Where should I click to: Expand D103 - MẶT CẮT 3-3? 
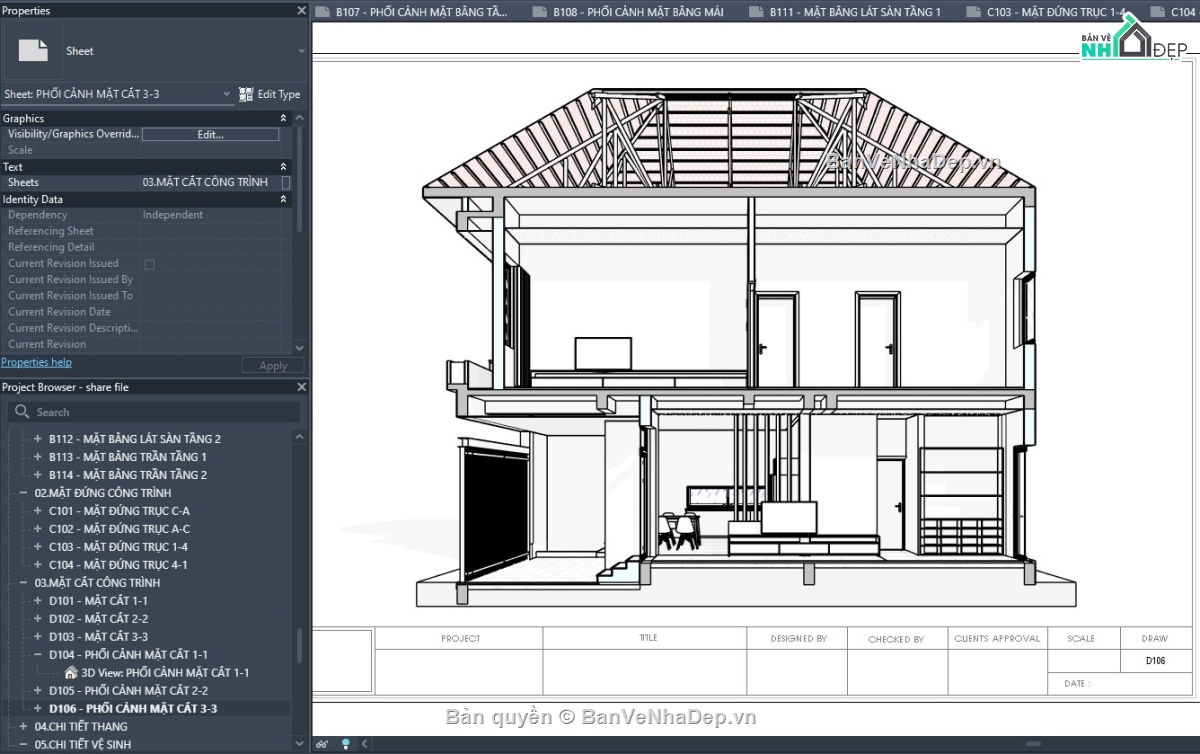pos(38,637)
